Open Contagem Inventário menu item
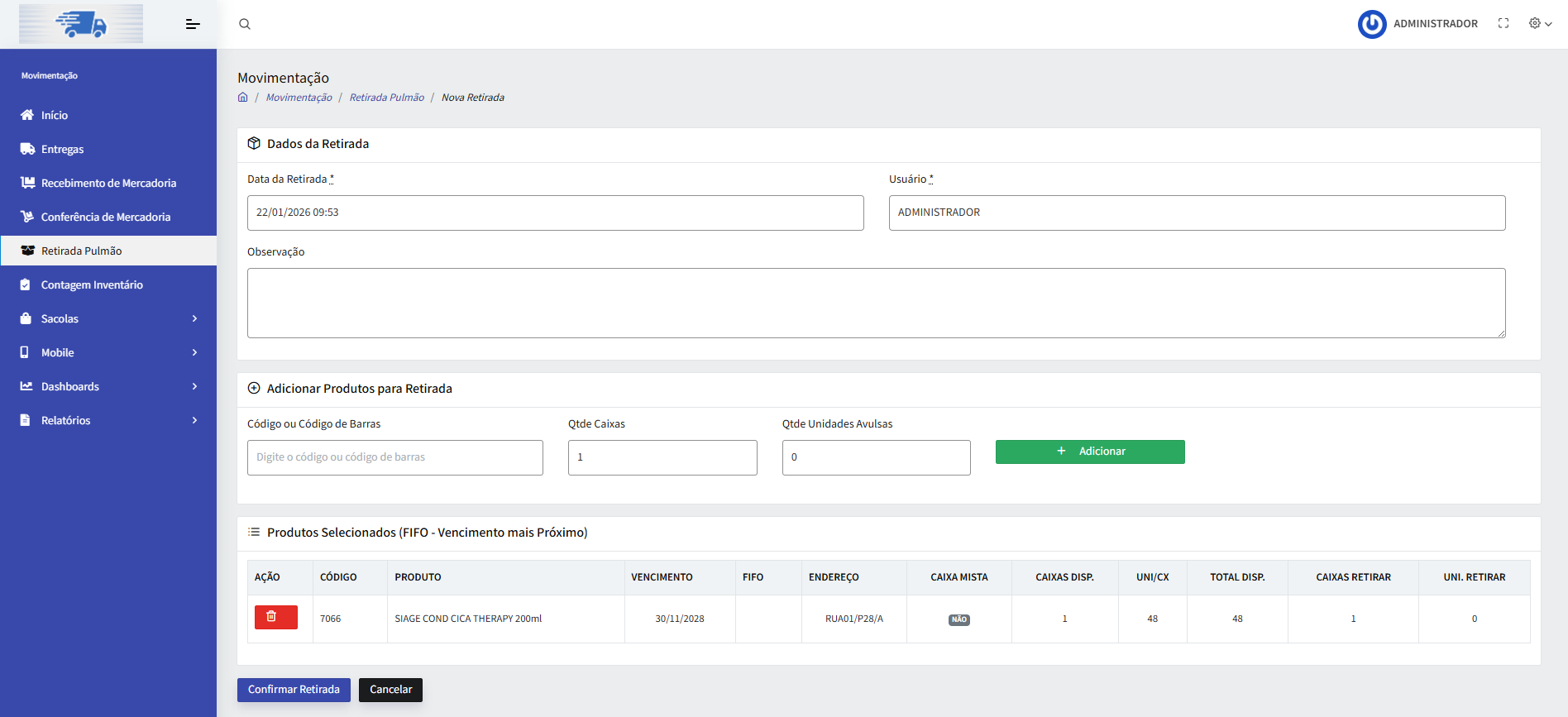1568x717 pixels. (x=108, y=284)
